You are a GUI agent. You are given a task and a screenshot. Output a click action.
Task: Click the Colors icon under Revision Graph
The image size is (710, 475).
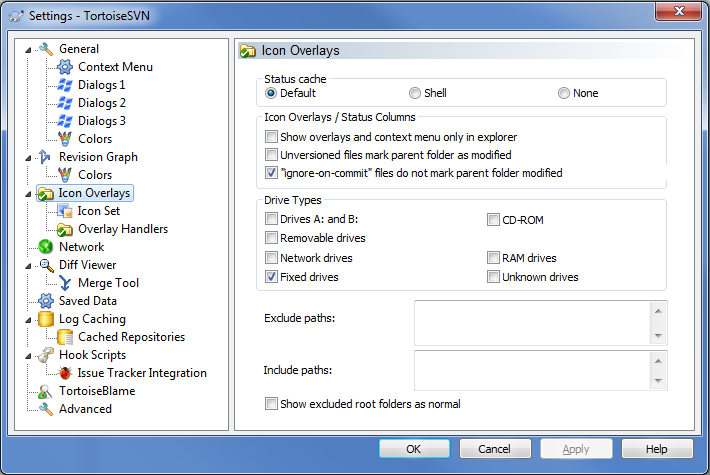click(x=65, y=175)
